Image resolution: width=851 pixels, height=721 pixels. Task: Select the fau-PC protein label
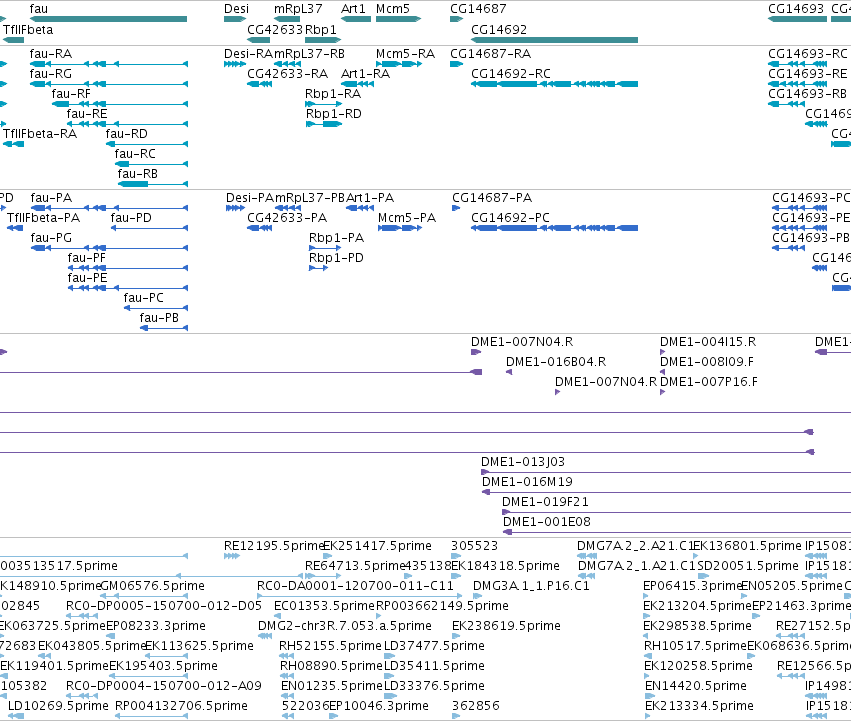point(143,298)
